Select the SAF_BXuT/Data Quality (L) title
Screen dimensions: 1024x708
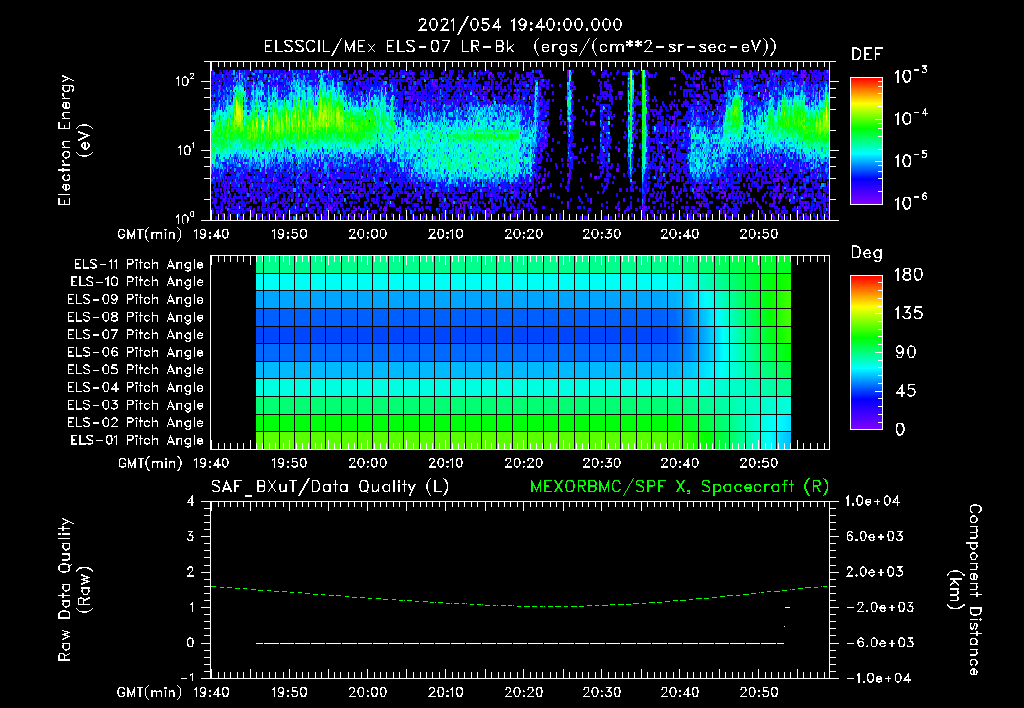(x=330, y=487)
